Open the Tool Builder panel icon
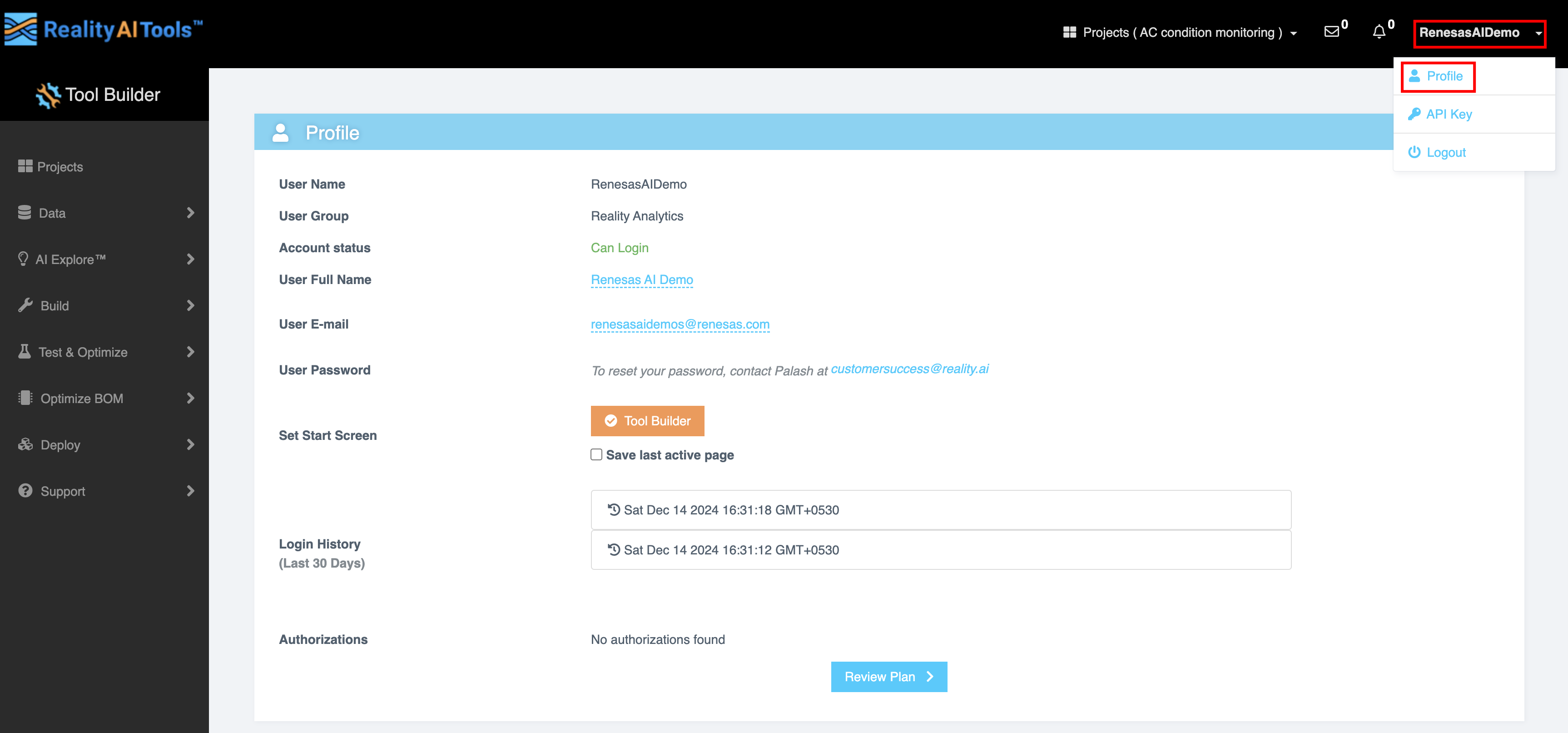The image size is (1568, 733). pos(48,95)
